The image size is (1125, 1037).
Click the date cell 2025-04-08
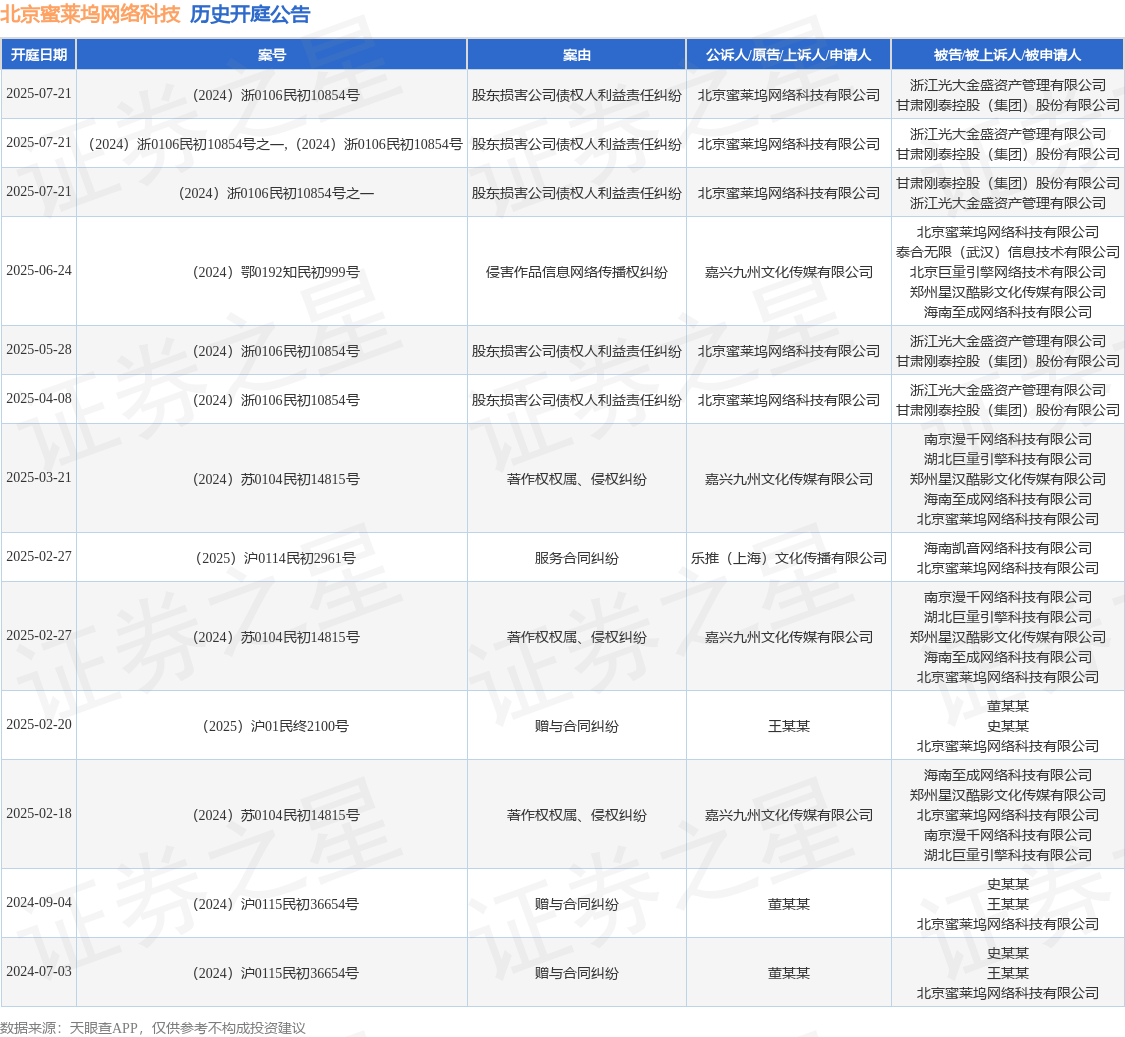pos(39,398)
